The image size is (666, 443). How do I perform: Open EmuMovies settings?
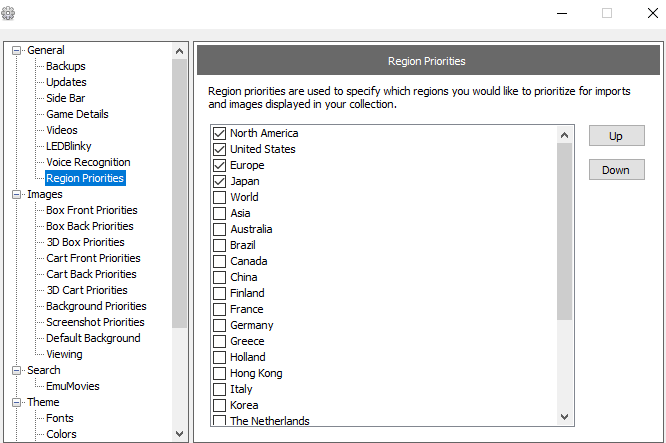pos(73,387)
